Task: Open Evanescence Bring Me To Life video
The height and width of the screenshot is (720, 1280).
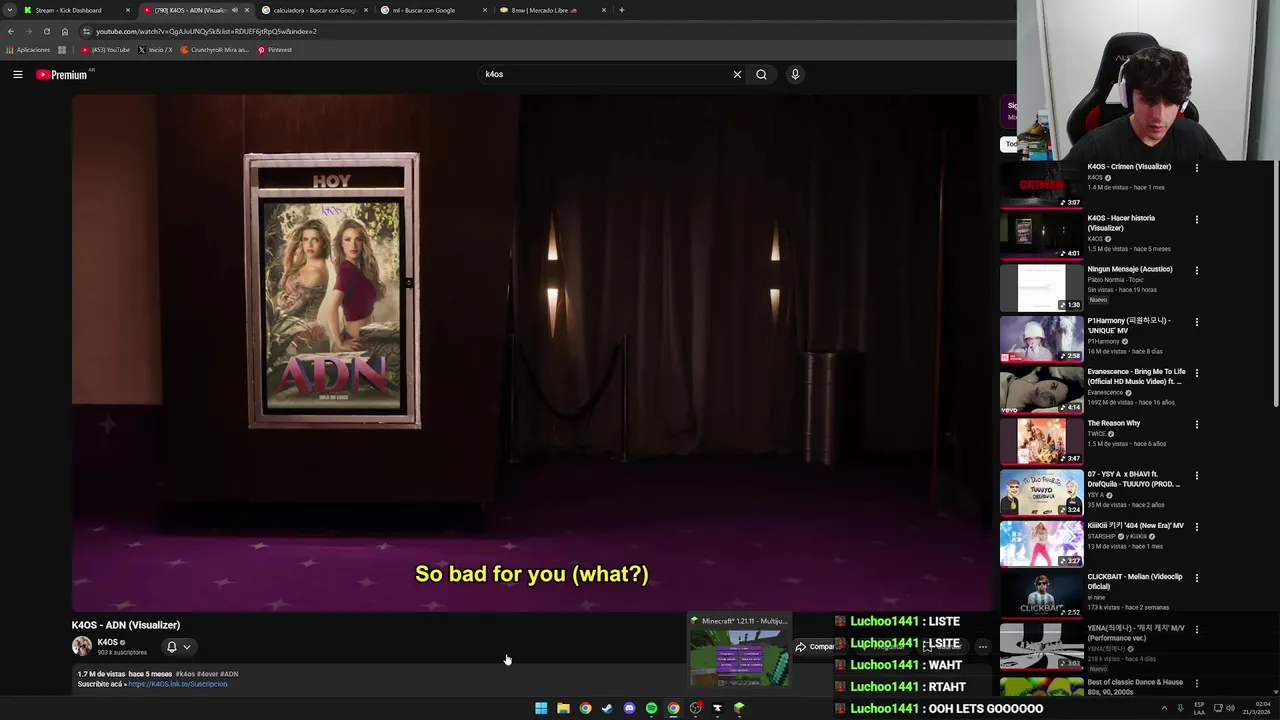Action: click(1136, 377)
